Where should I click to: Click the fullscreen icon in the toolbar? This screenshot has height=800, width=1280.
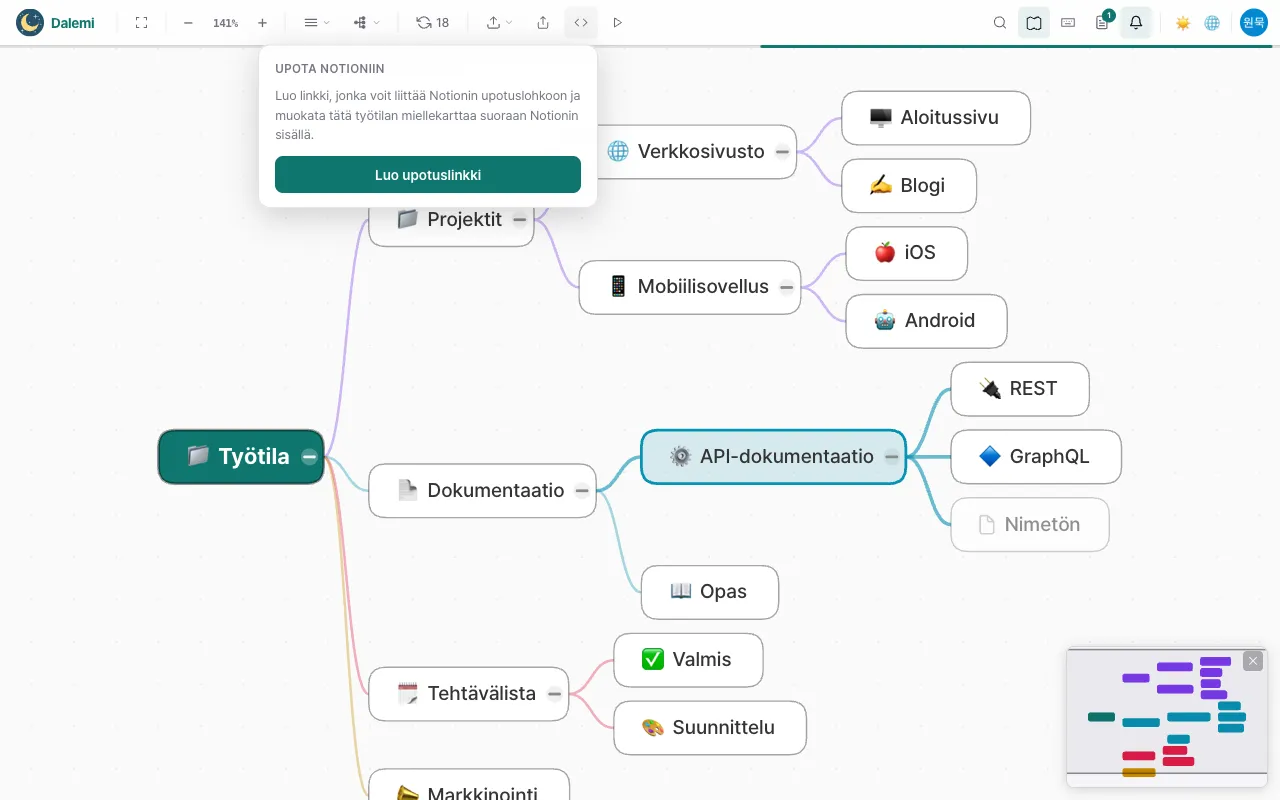[x=141, y=22]
